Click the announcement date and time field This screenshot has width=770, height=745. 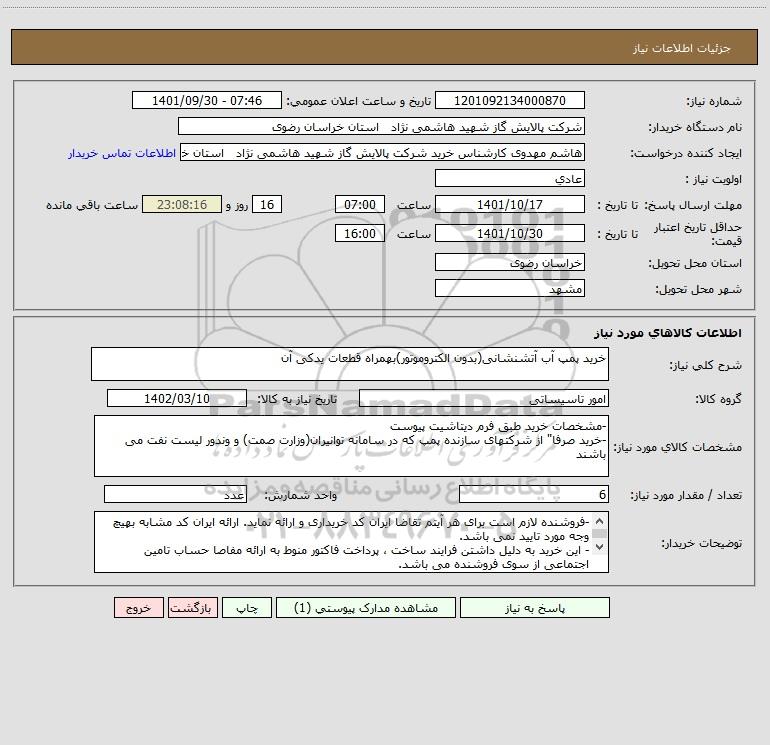(207, 100)
